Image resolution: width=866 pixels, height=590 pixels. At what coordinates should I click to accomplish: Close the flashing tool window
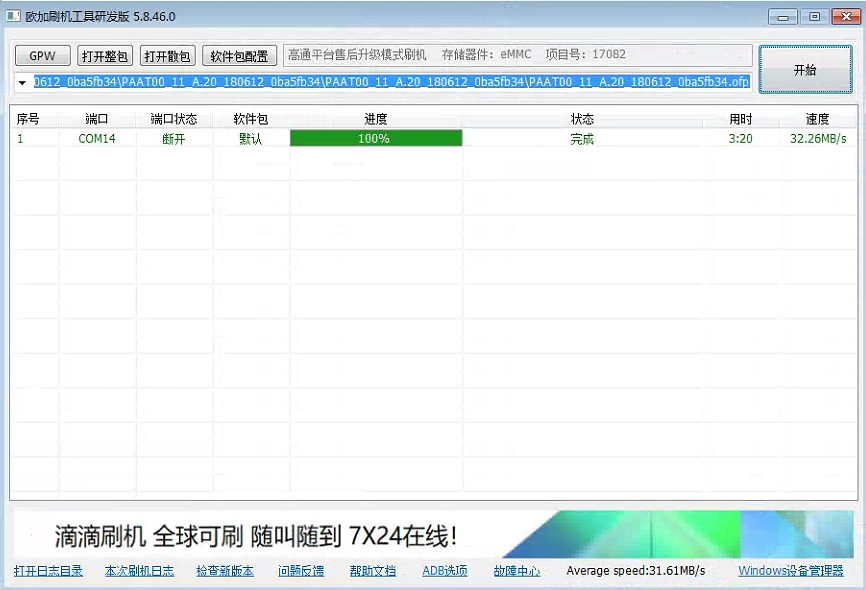pyautogui.click(x=846, y=17)
